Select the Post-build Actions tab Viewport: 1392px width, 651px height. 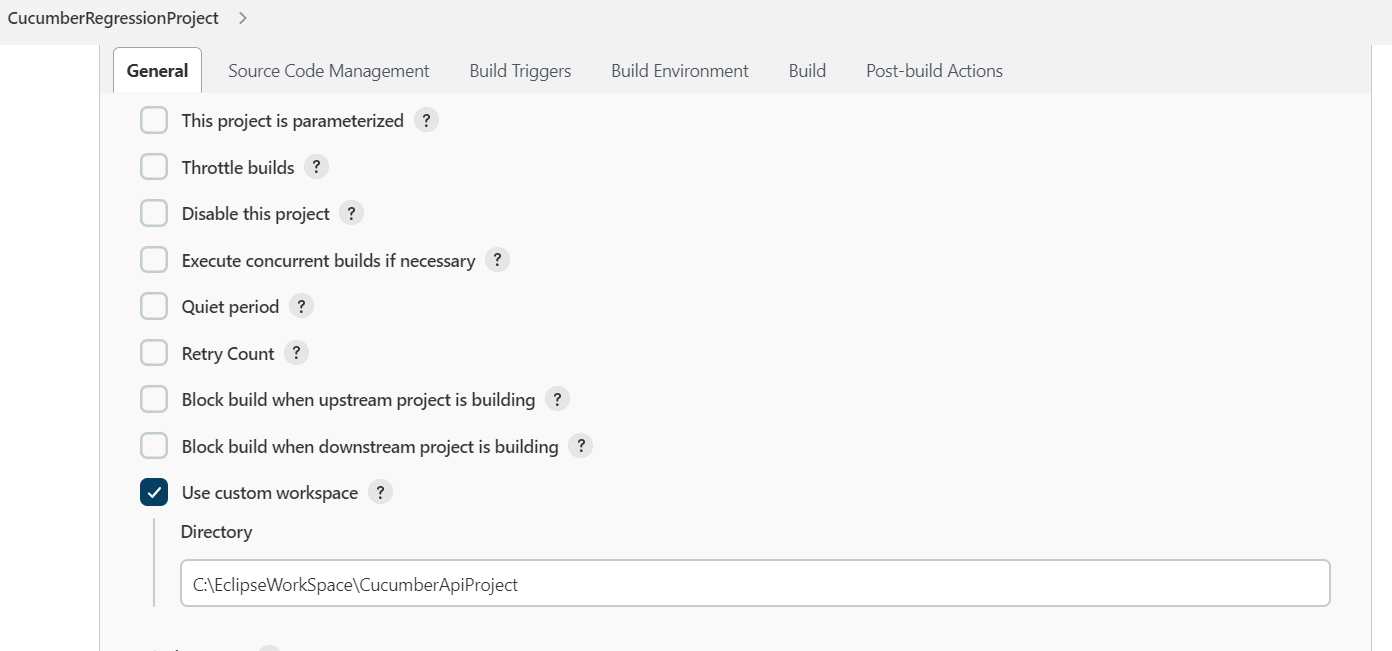tap(933, 71)
